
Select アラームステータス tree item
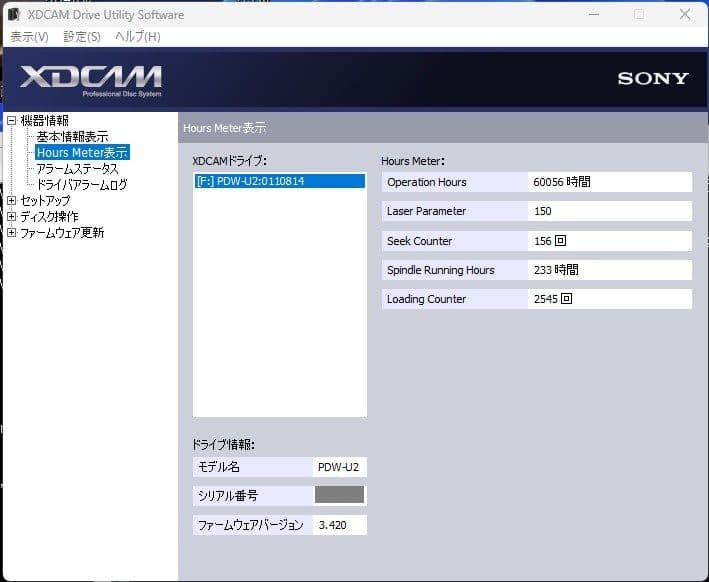pos(77,169)
